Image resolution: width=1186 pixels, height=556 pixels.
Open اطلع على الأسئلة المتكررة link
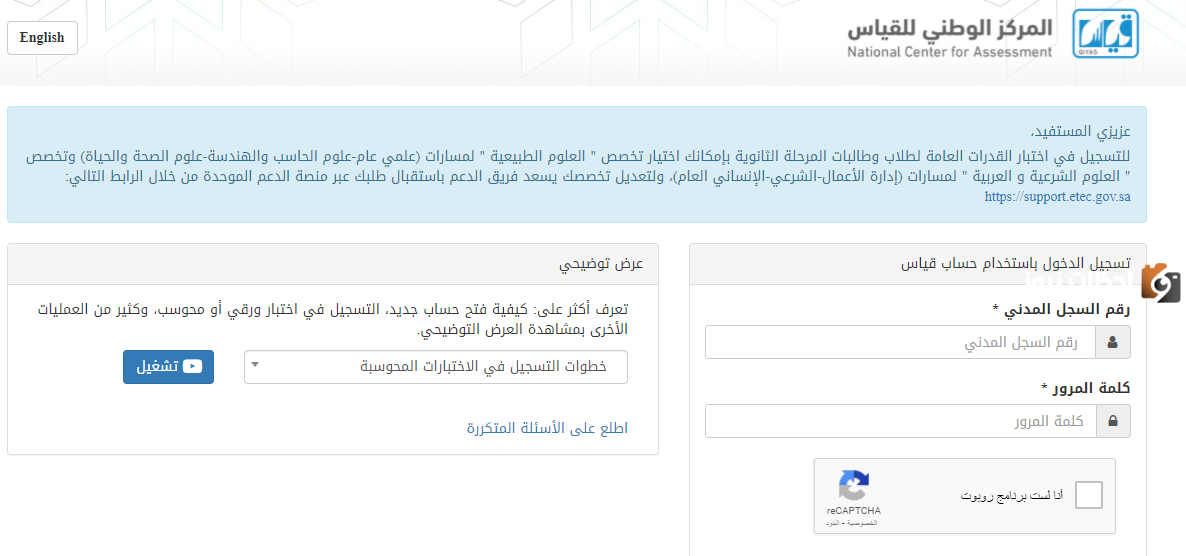[548, 428]
